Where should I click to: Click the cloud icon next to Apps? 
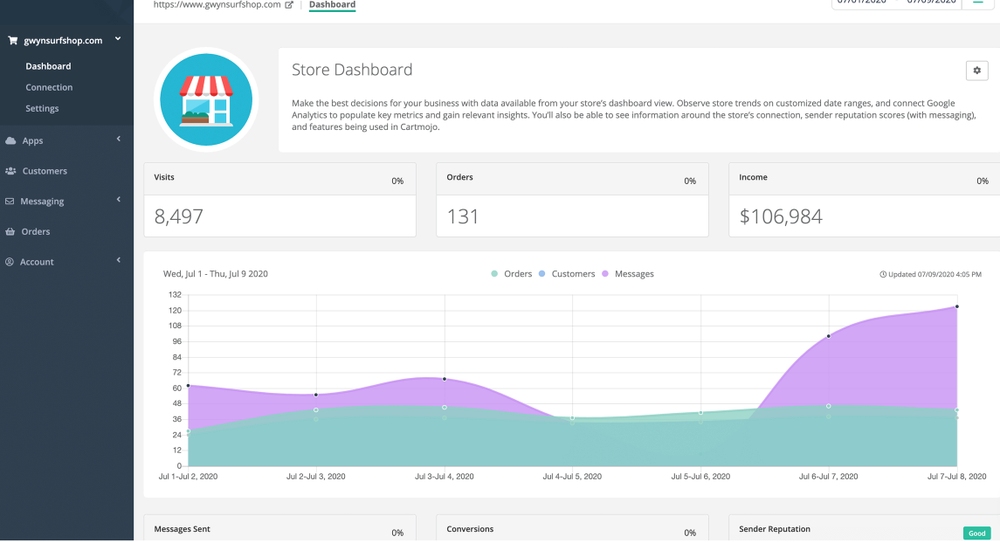[11, 141]
